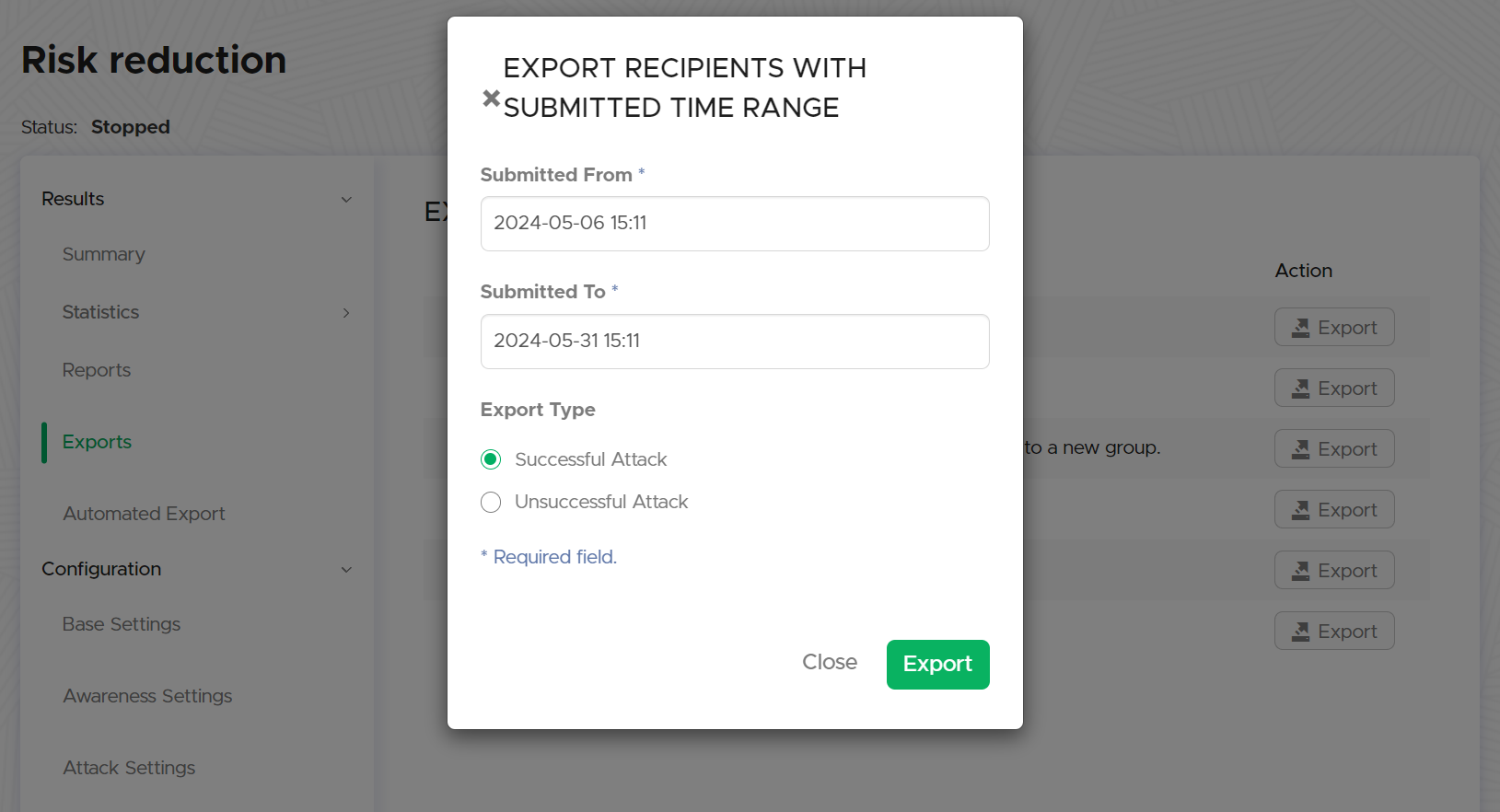Collapse the Results section chevron
Viewport: 1500px width, 812px height.
point(346,200)
